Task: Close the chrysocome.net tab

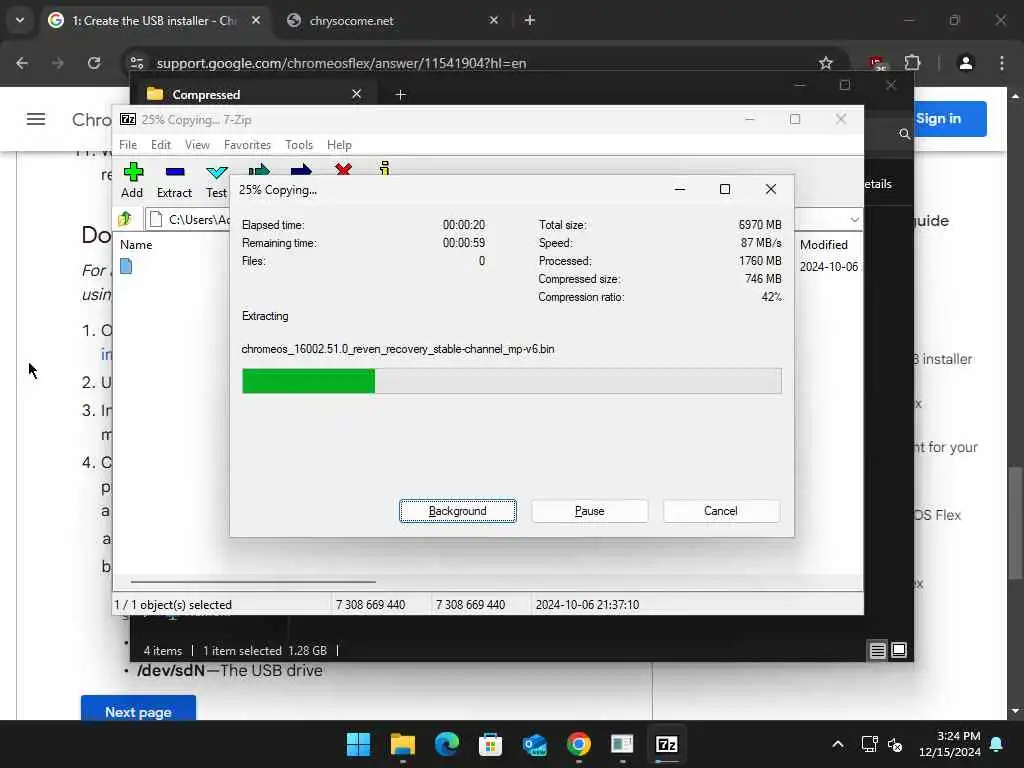Action: pos(494,21)
